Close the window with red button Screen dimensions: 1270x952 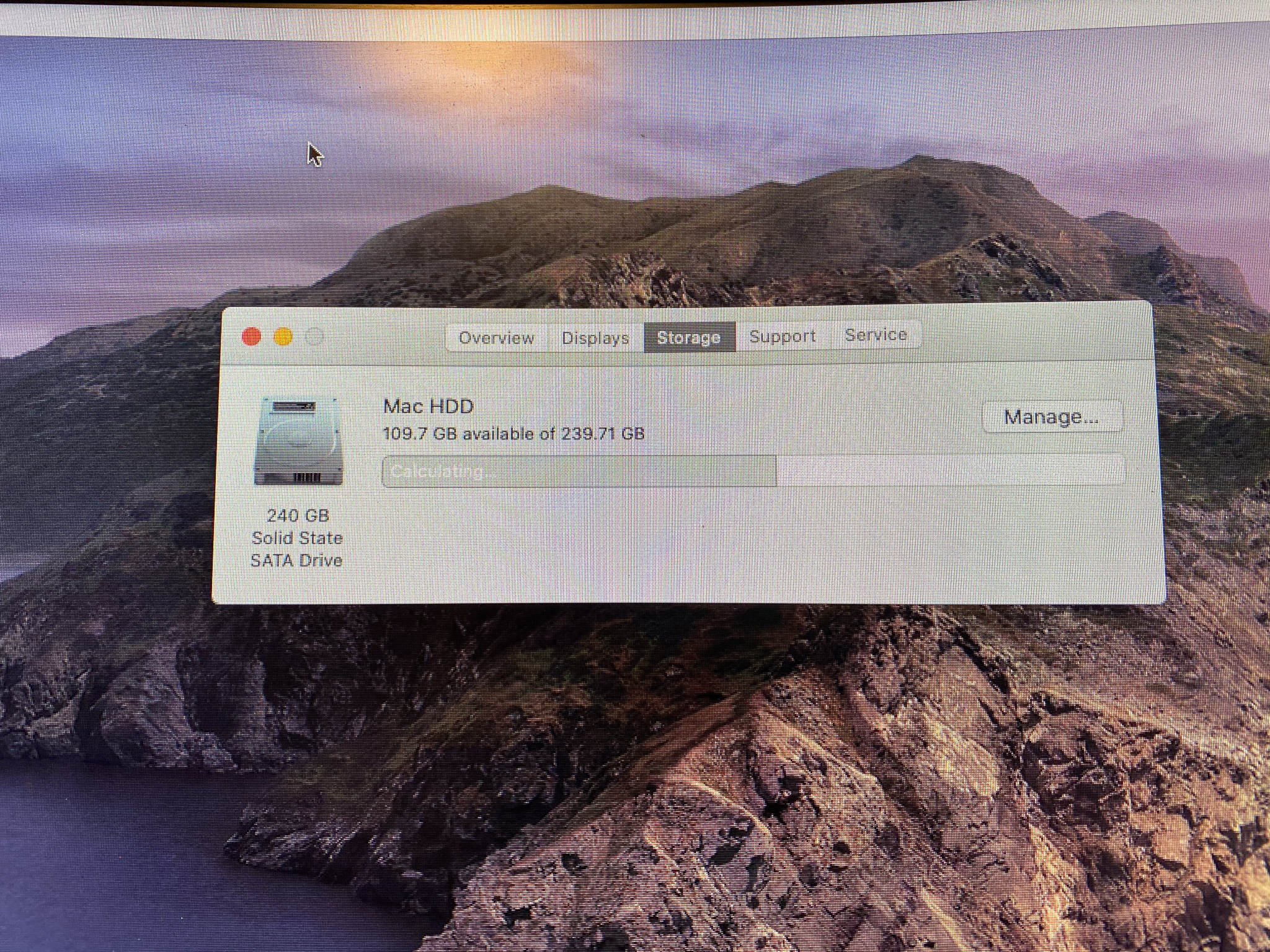coord(251,337)
